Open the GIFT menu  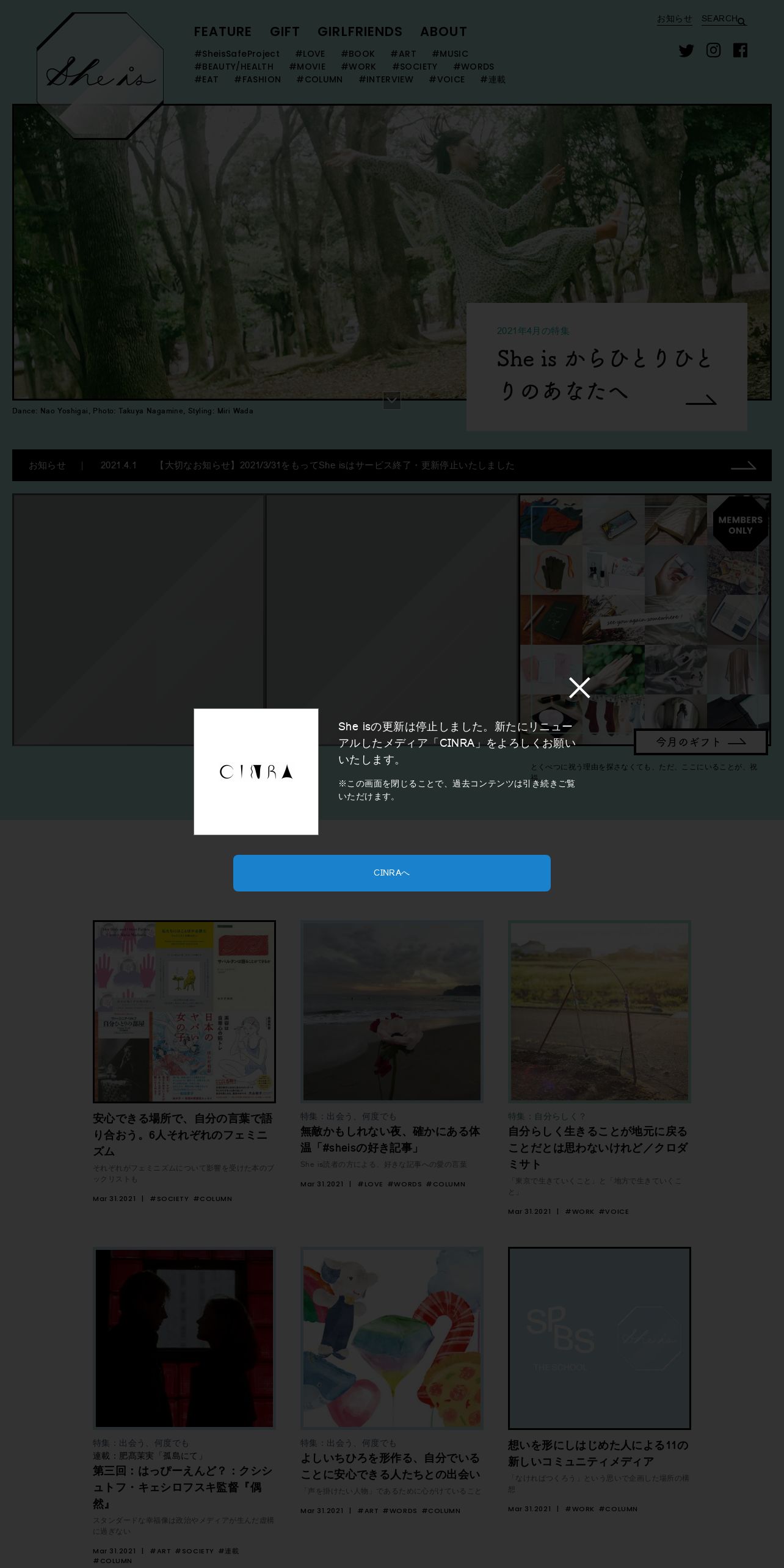point(285,32)
